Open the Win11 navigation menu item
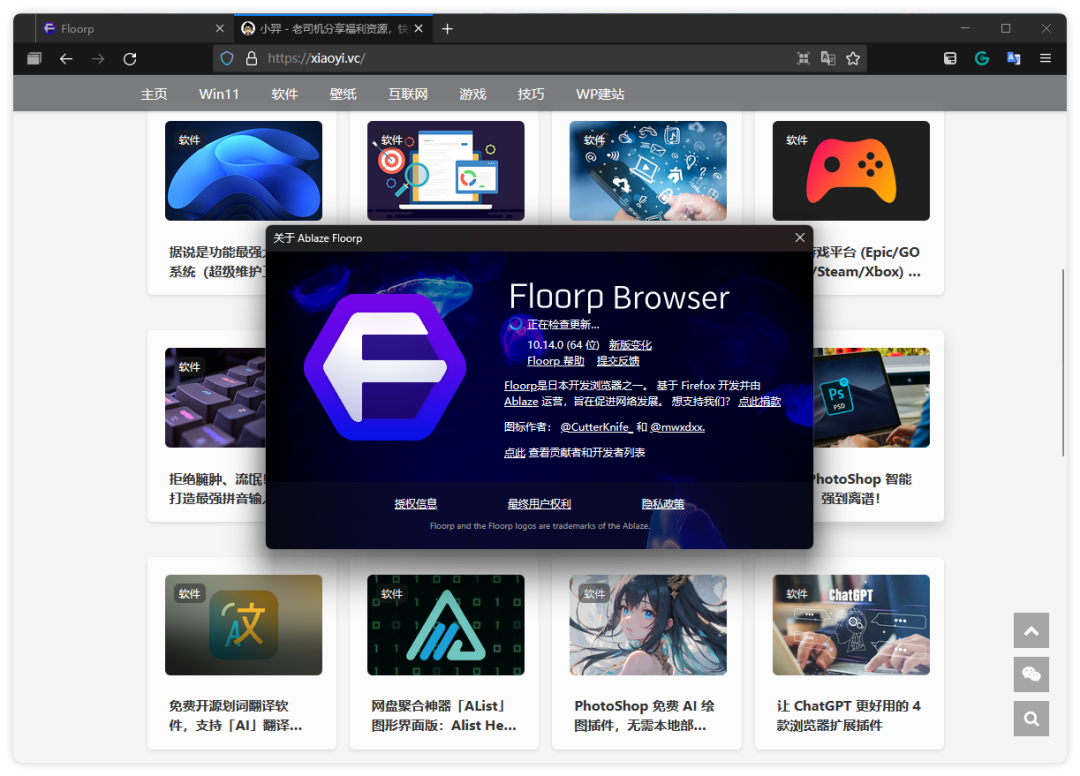 pos(219,94)
